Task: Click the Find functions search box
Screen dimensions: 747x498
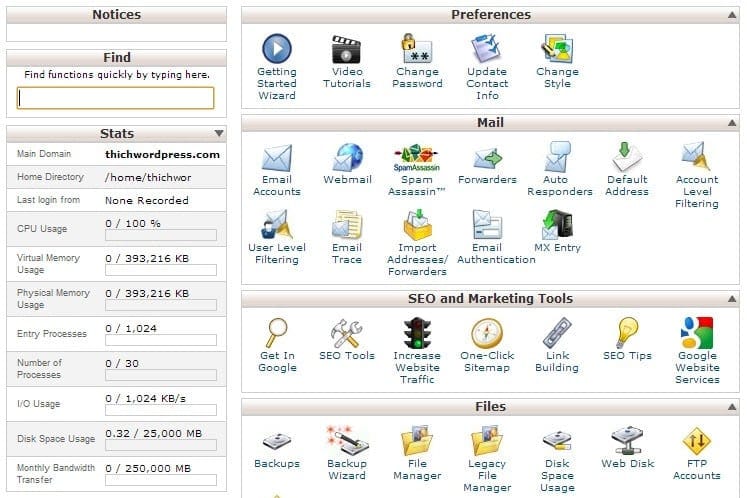Action: (116, 98)
